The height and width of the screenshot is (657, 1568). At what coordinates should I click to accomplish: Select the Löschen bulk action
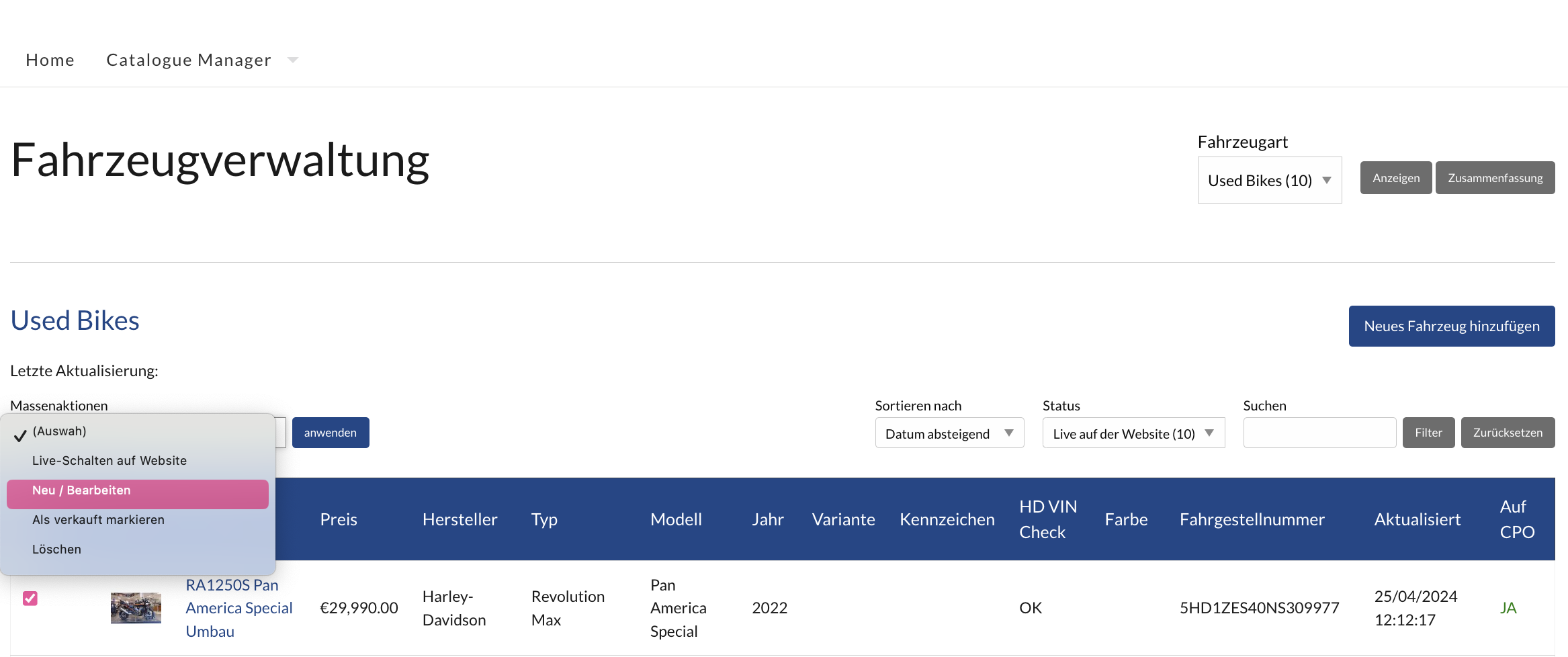click(56, 550)
